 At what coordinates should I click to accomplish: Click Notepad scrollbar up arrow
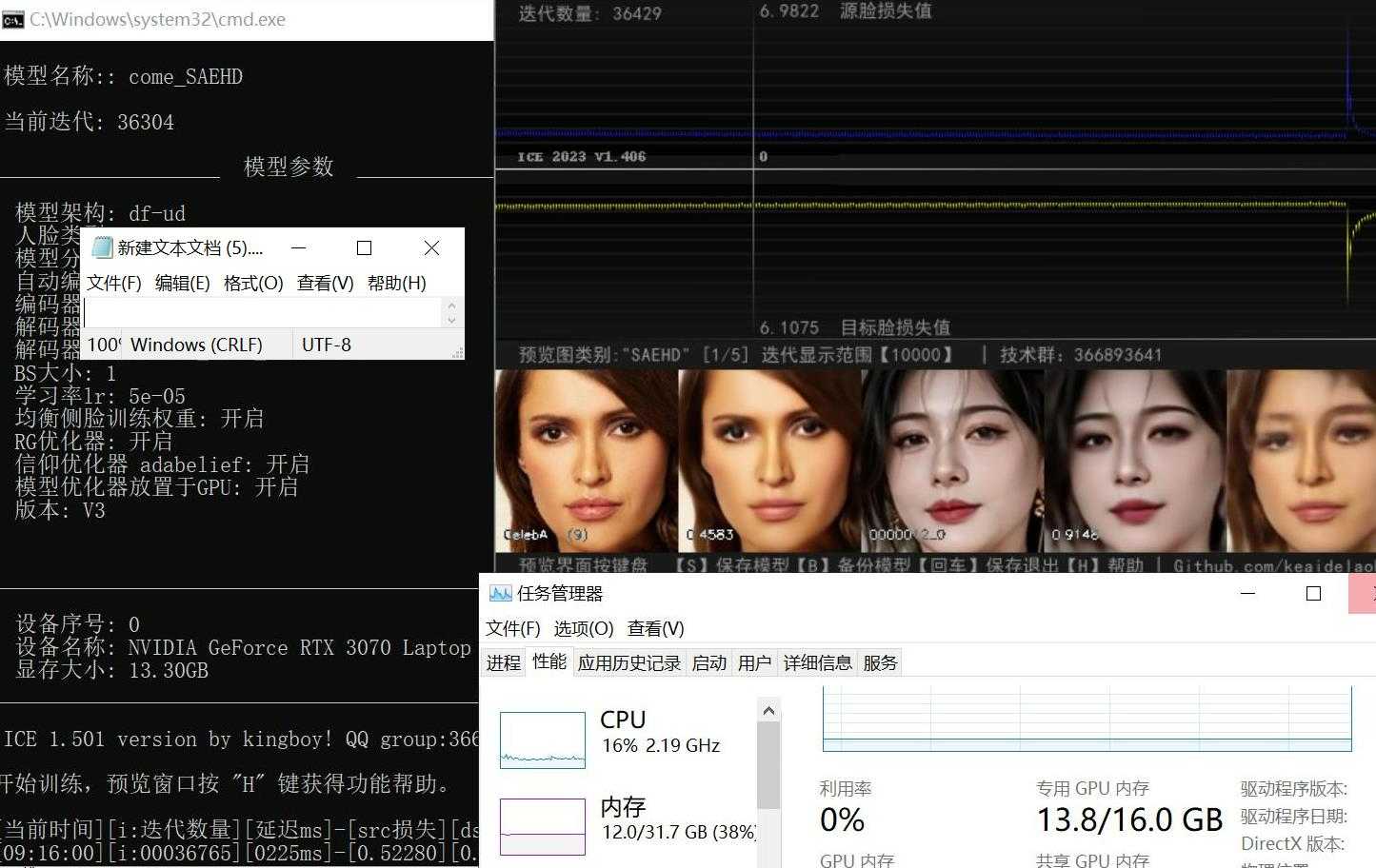451,306
